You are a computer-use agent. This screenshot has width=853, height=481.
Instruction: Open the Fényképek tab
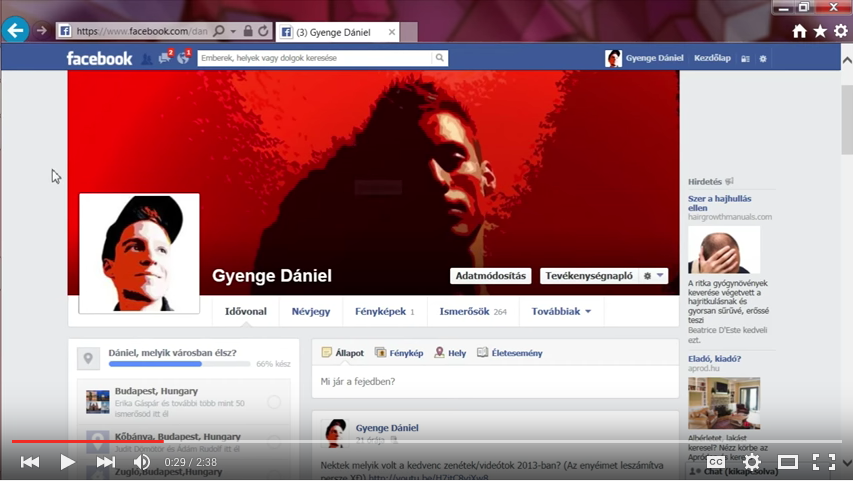(385, 312)
